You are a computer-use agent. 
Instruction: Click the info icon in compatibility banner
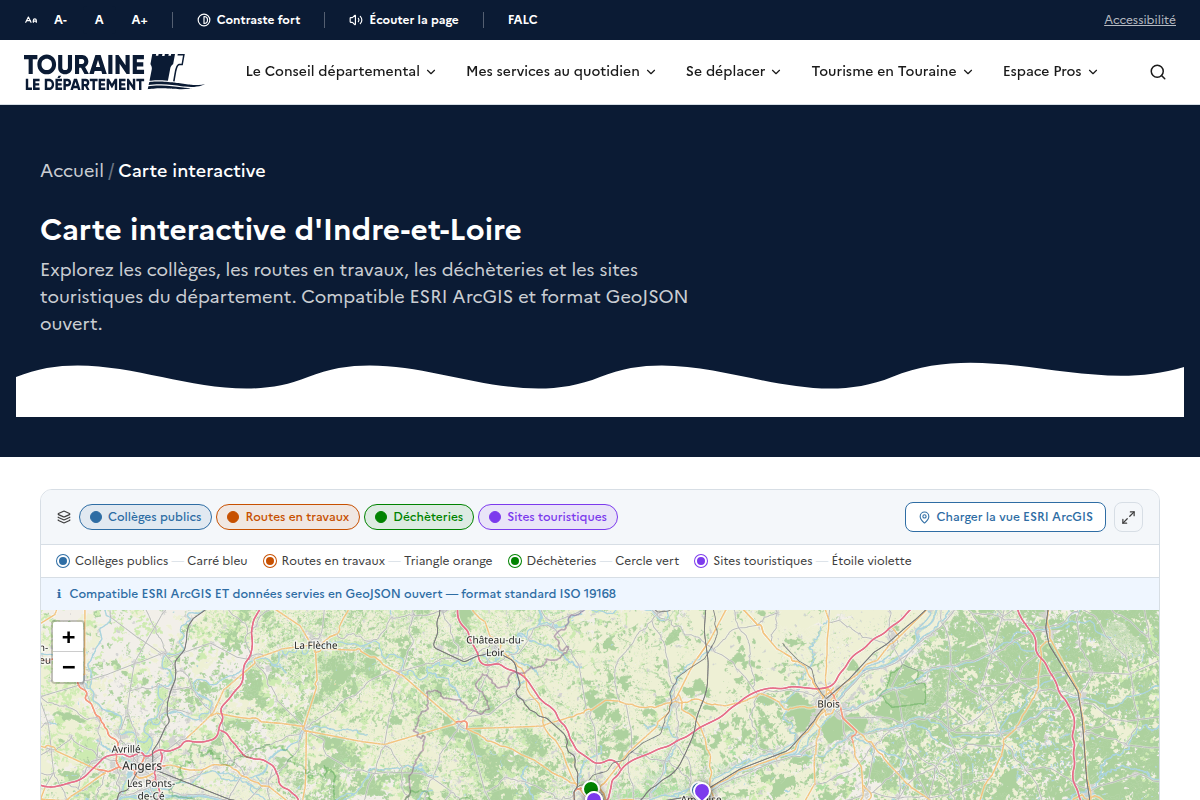coord(59,594)
